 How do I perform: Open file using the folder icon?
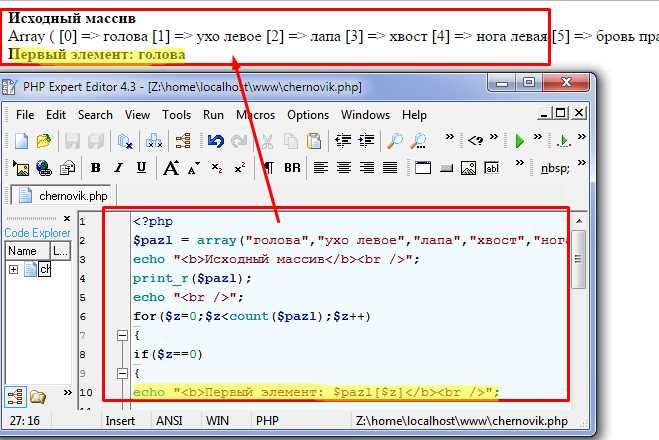coord(44,141)
